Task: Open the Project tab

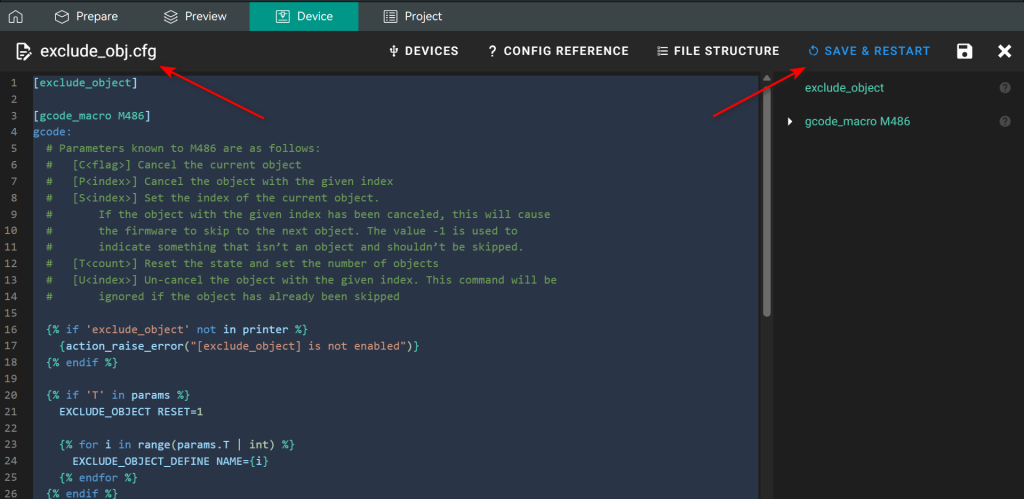Action: pyautogui.click(x=412, y=16)
